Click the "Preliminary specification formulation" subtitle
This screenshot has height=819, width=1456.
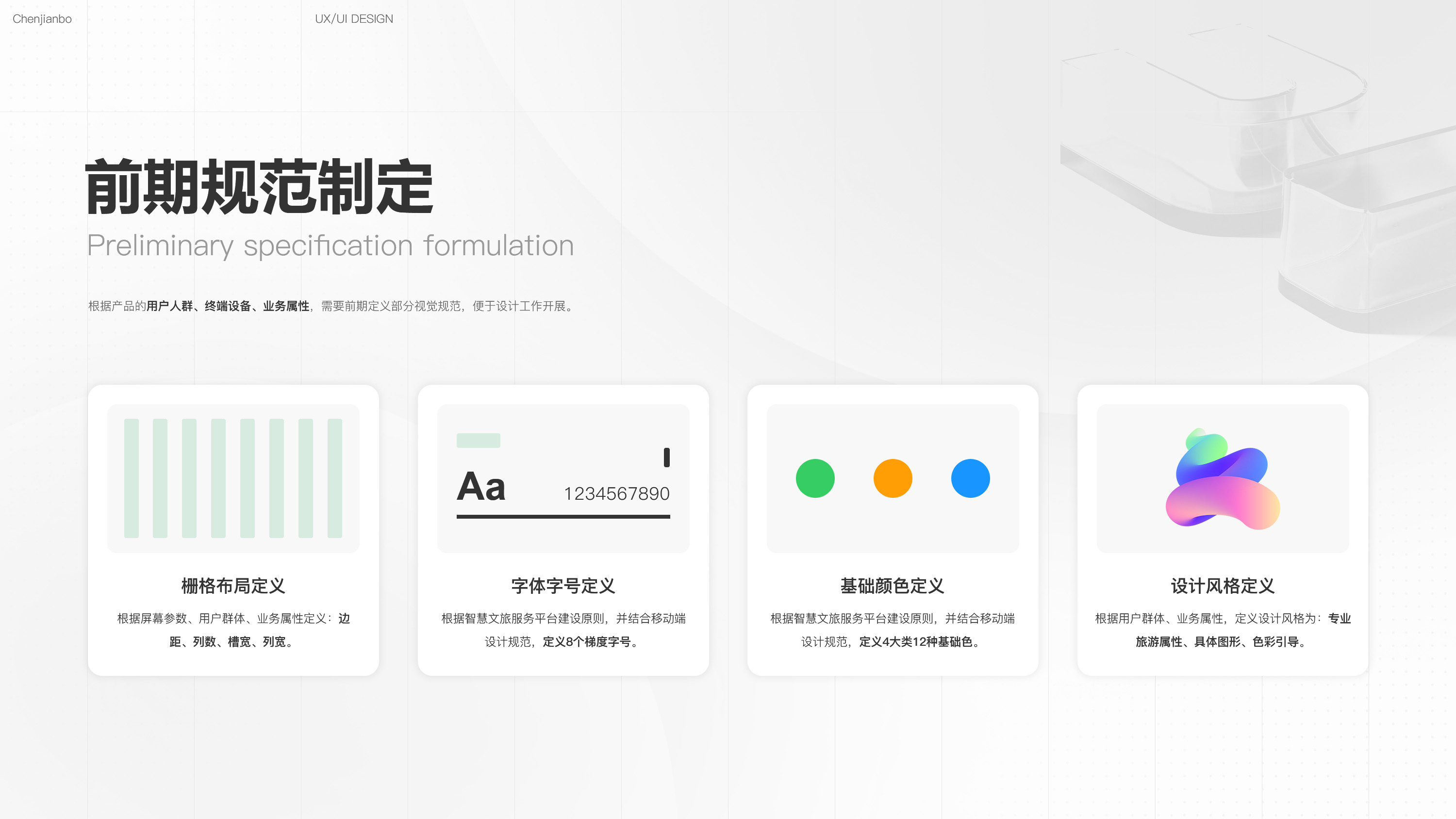[x=331, y=246]
